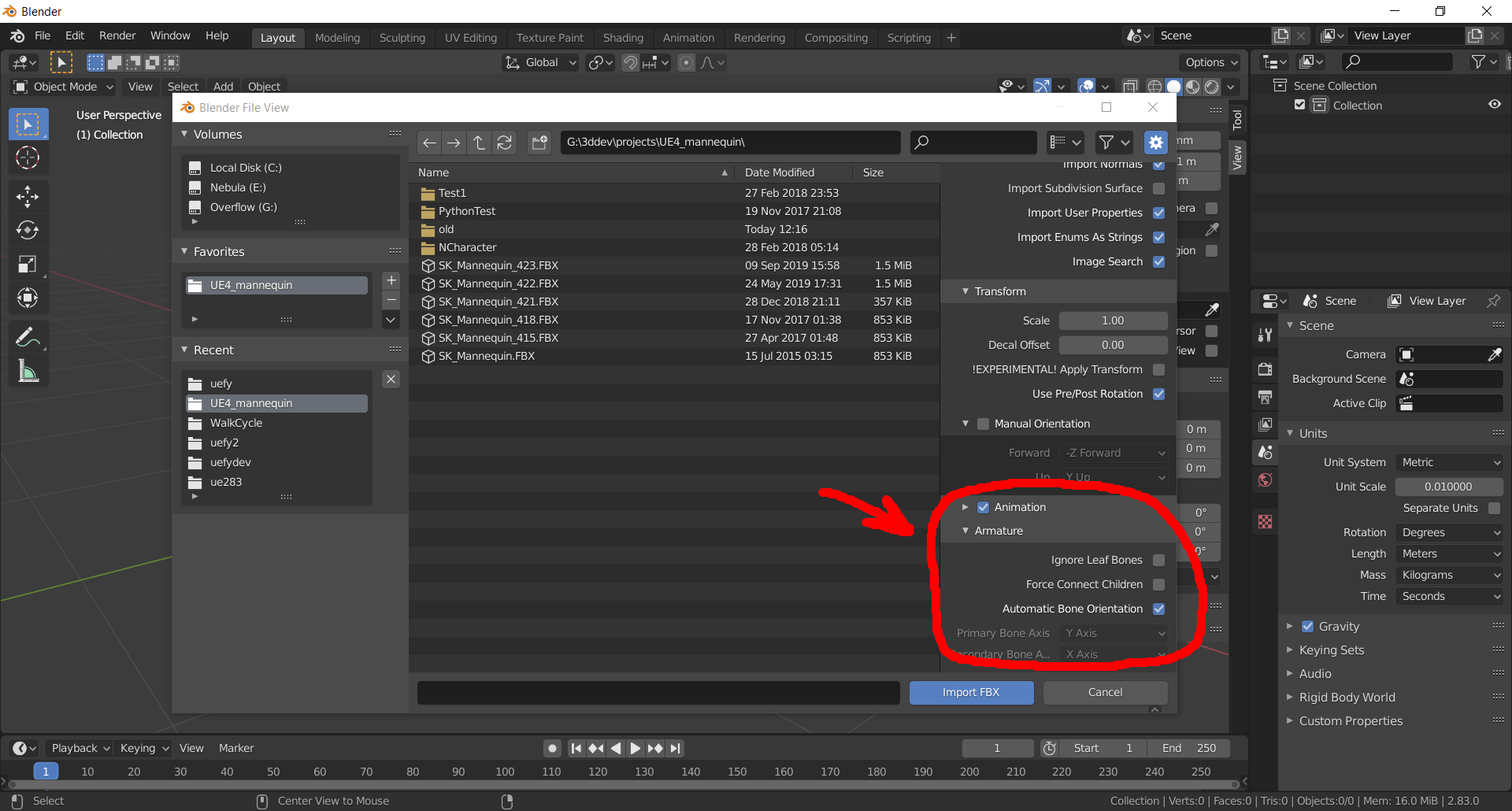Edit the Scale value in the Transform panel
The width and height of the screenshot is (1512, 811).
[x=1113, y=320]
